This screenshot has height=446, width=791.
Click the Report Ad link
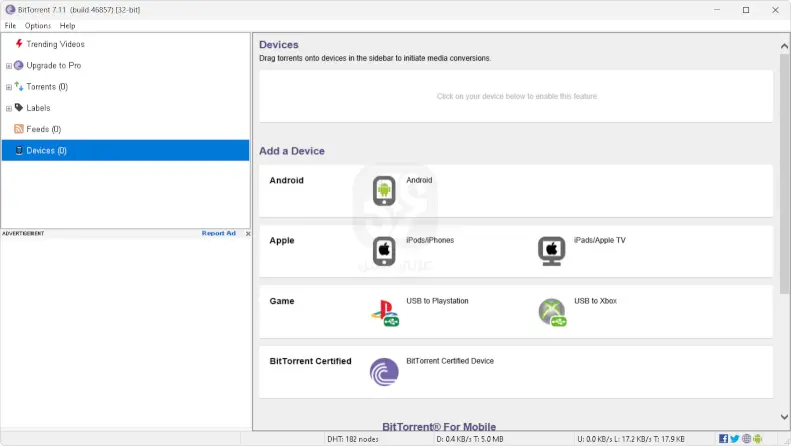coord(218,233)
